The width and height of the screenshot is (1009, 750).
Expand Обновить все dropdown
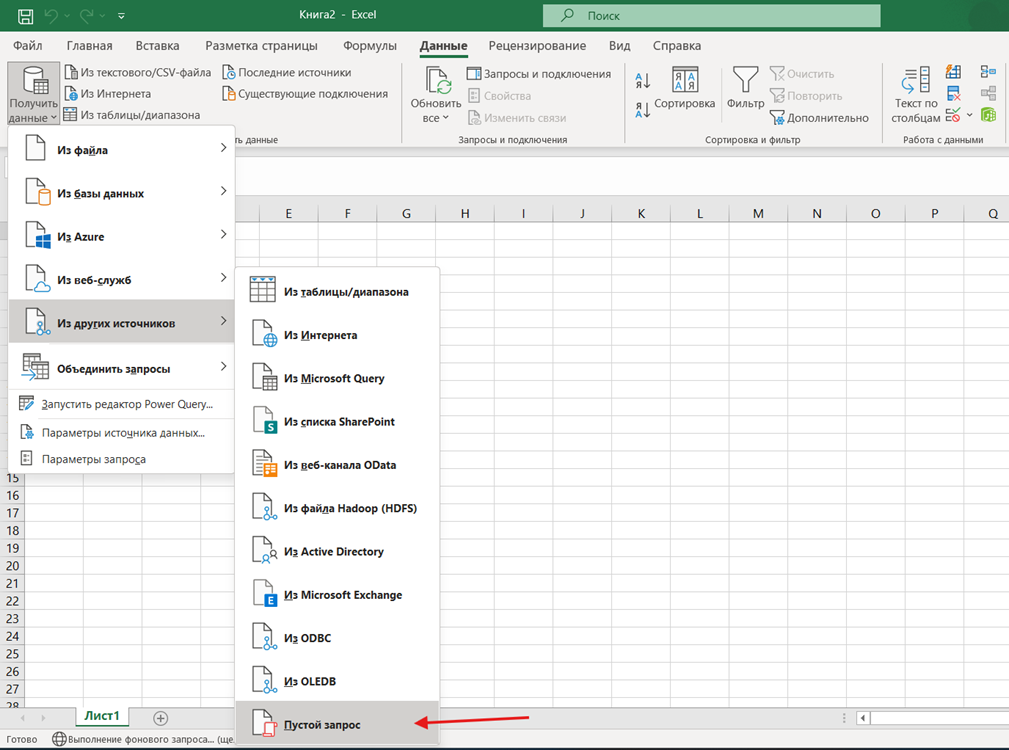click(436, 118)
